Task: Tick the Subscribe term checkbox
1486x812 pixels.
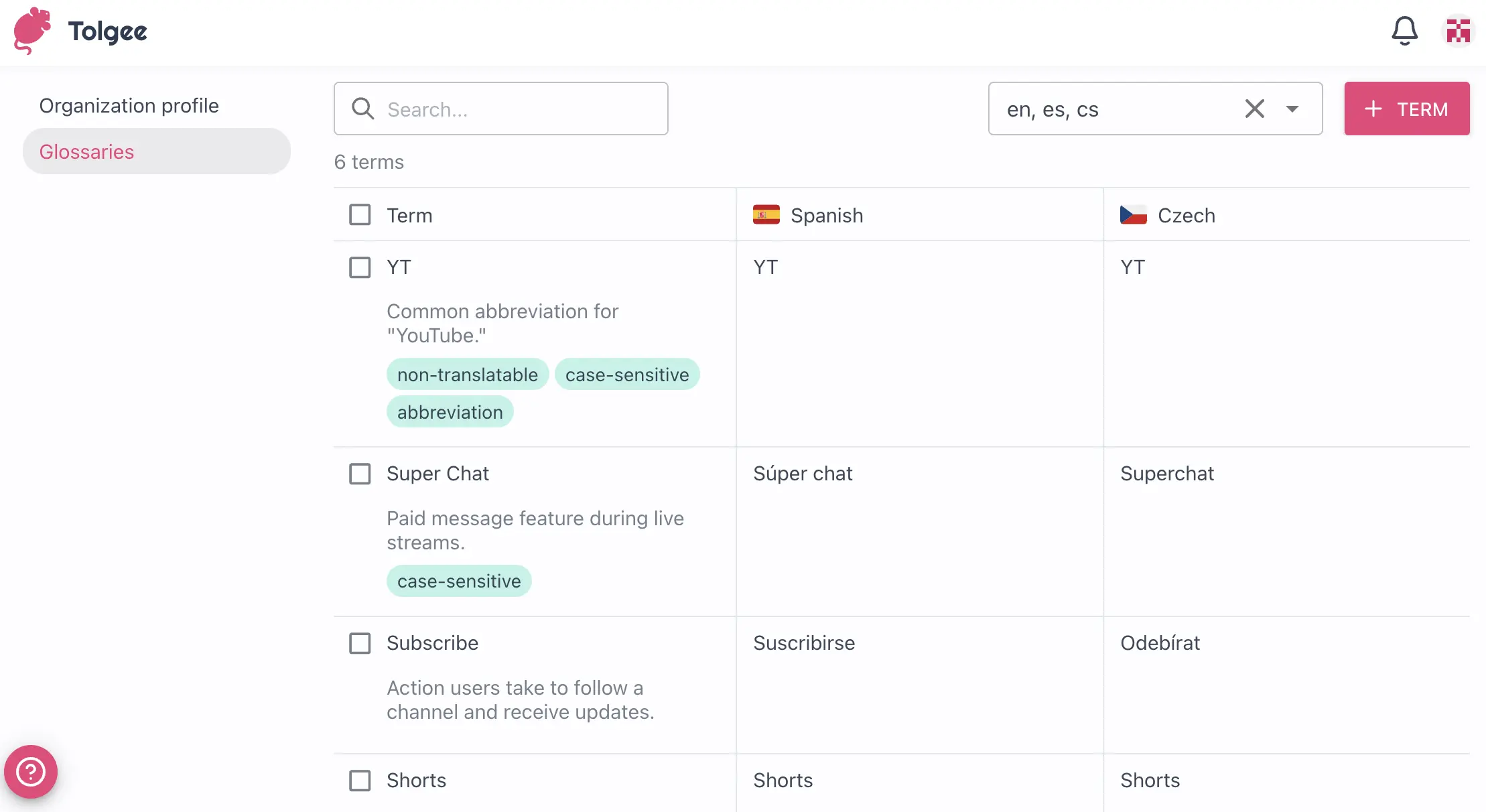Action: pyautogui.click(x=360, y=643)
